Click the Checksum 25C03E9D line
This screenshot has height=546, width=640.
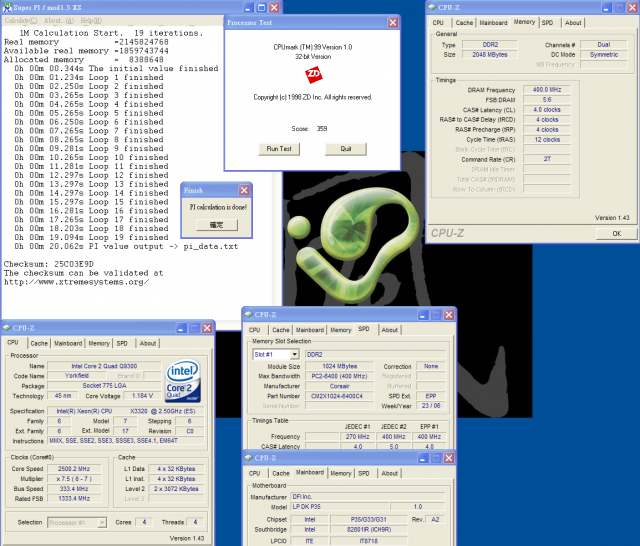click(49, 264)
